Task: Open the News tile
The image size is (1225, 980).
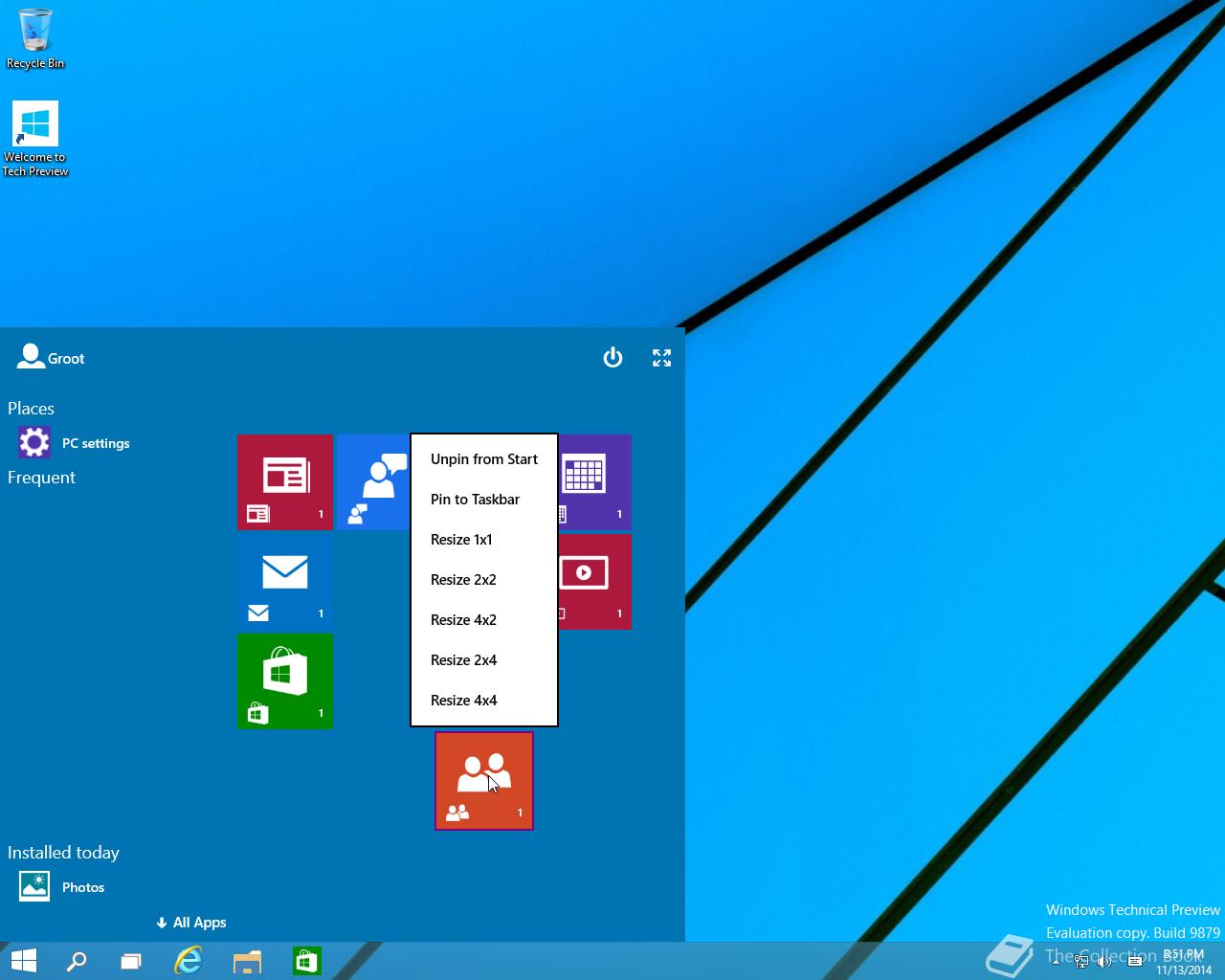Action: point(285,482)
